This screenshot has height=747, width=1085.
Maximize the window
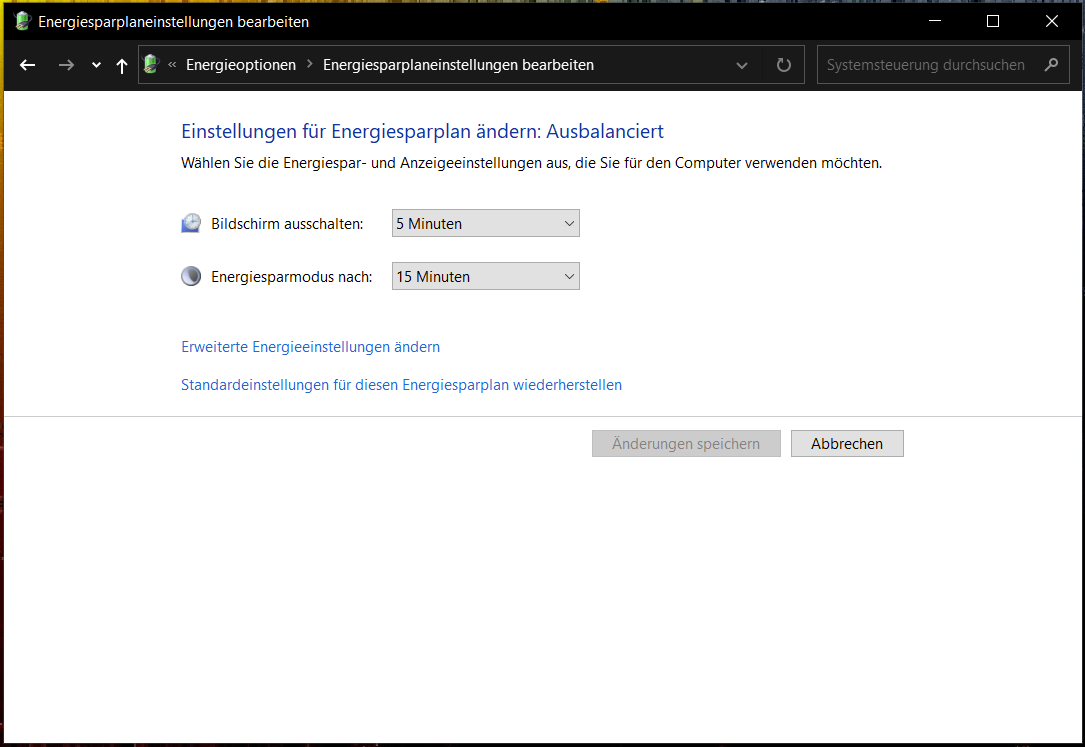click(993, 21)
